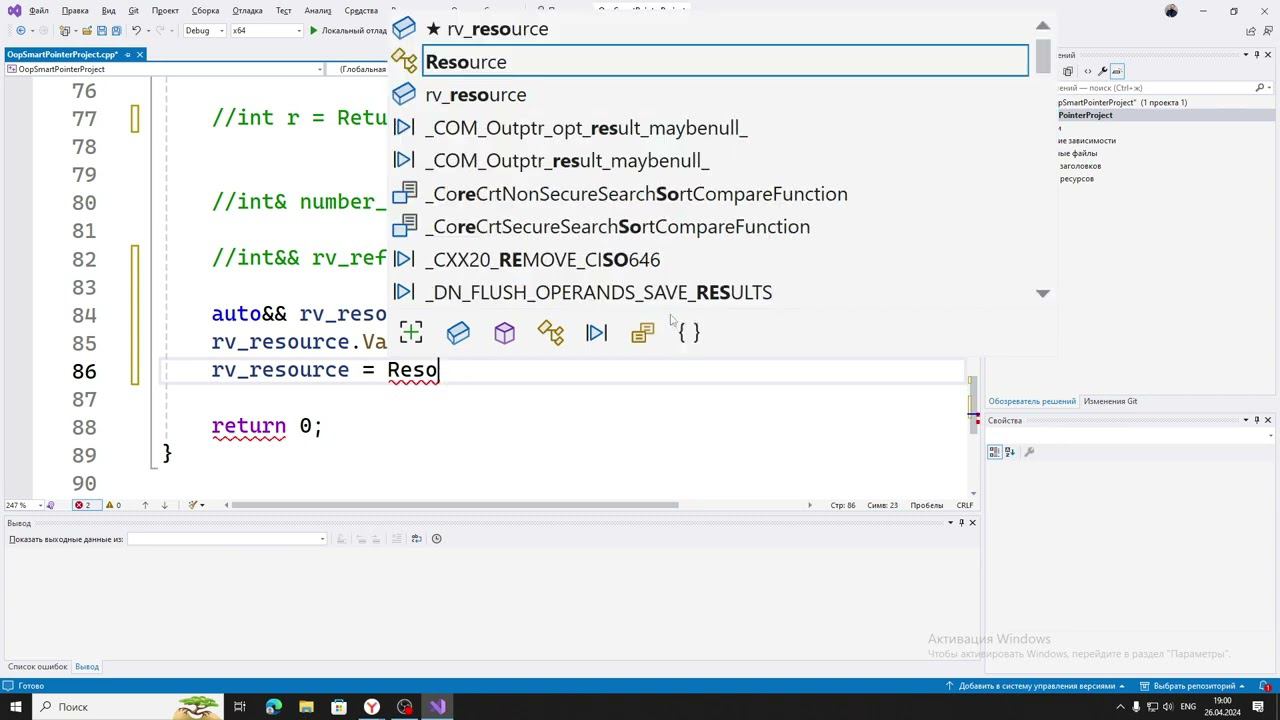Pin the OopSmartPointerProject.cpp tab
The height and width of the screenshot is (720, 1280).
coord(127,54)
